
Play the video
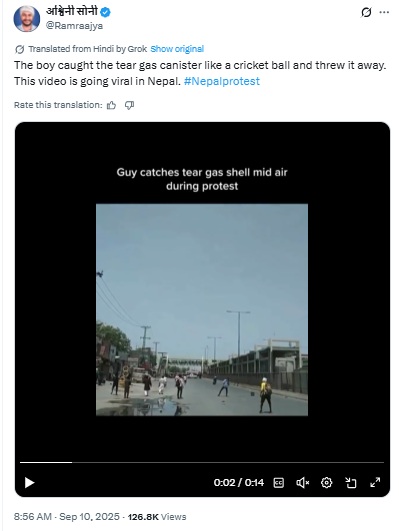coord(29,483)
